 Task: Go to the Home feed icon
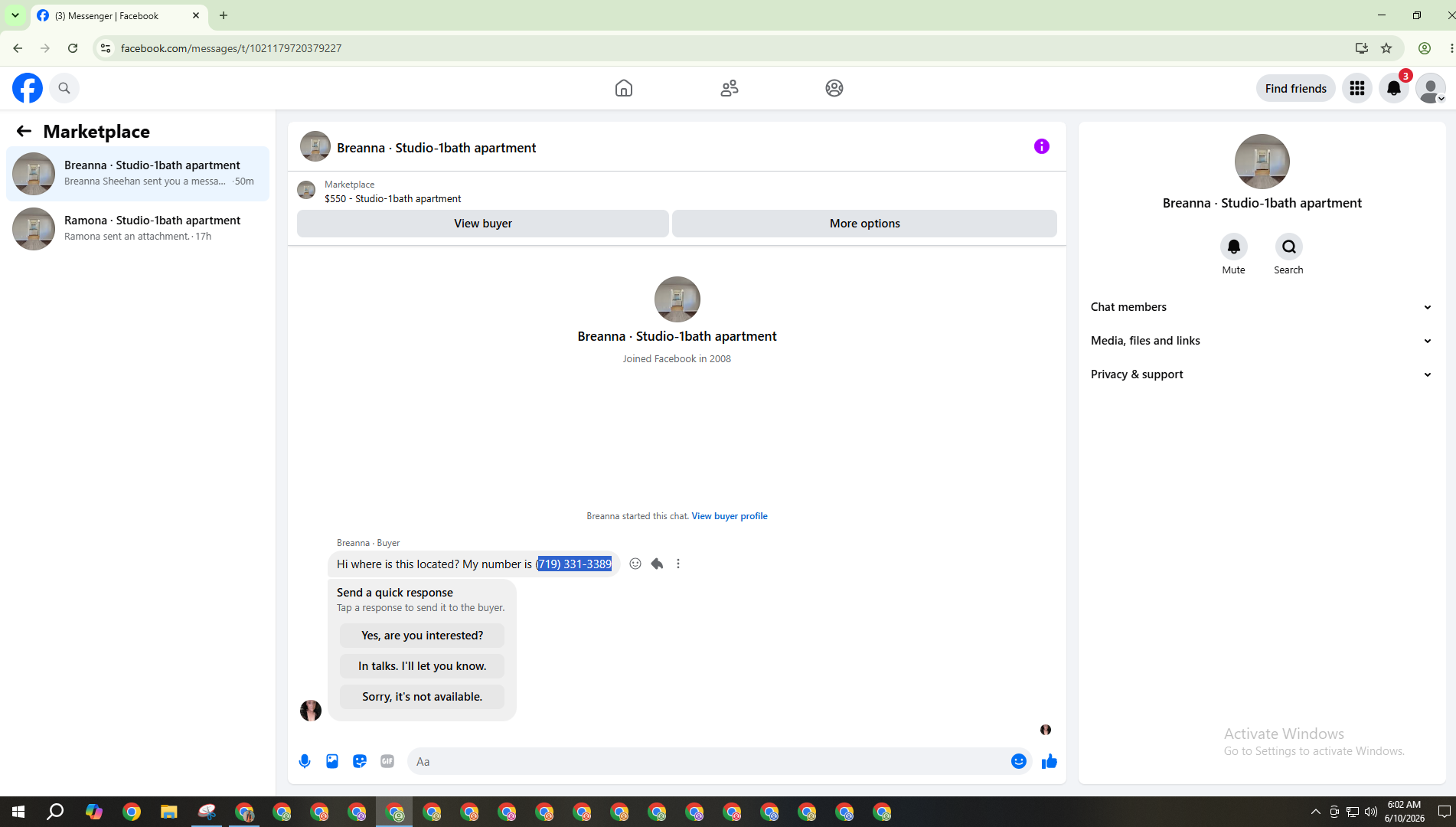click(x=624, y=88)
